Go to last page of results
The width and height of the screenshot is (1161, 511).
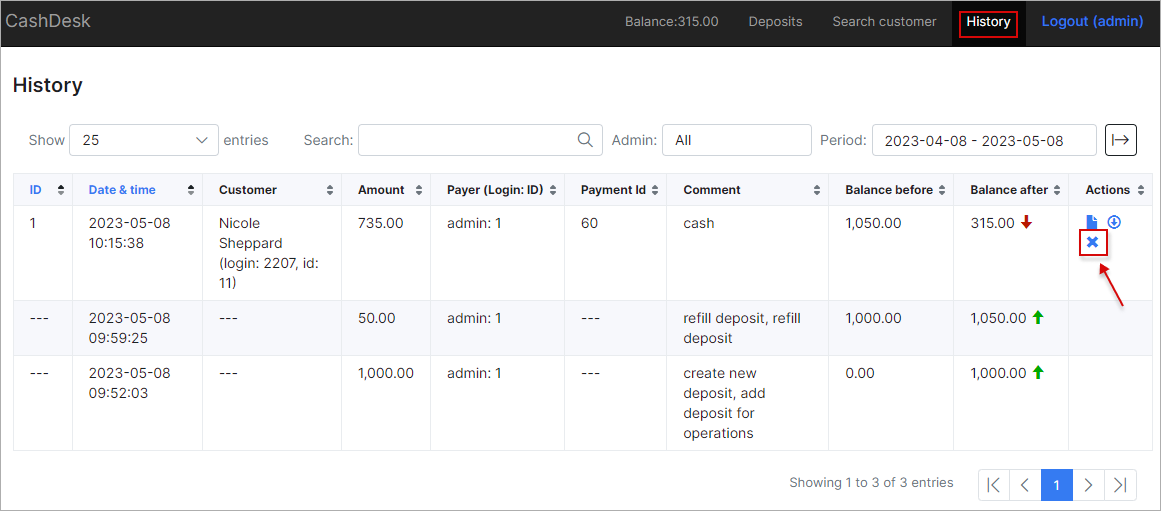click(1120, 485)
